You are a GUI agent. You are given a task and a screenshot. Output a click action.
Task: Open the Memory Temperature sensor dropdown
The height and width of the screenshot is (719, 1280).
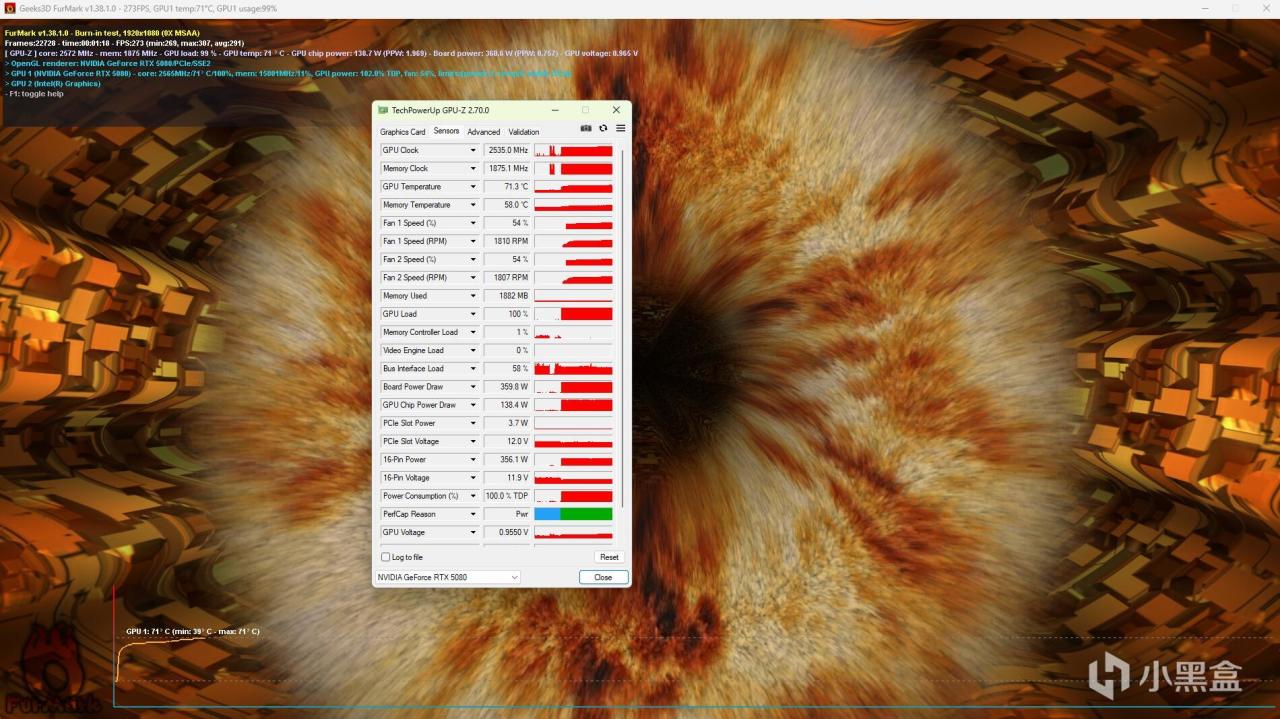[473, 205]
